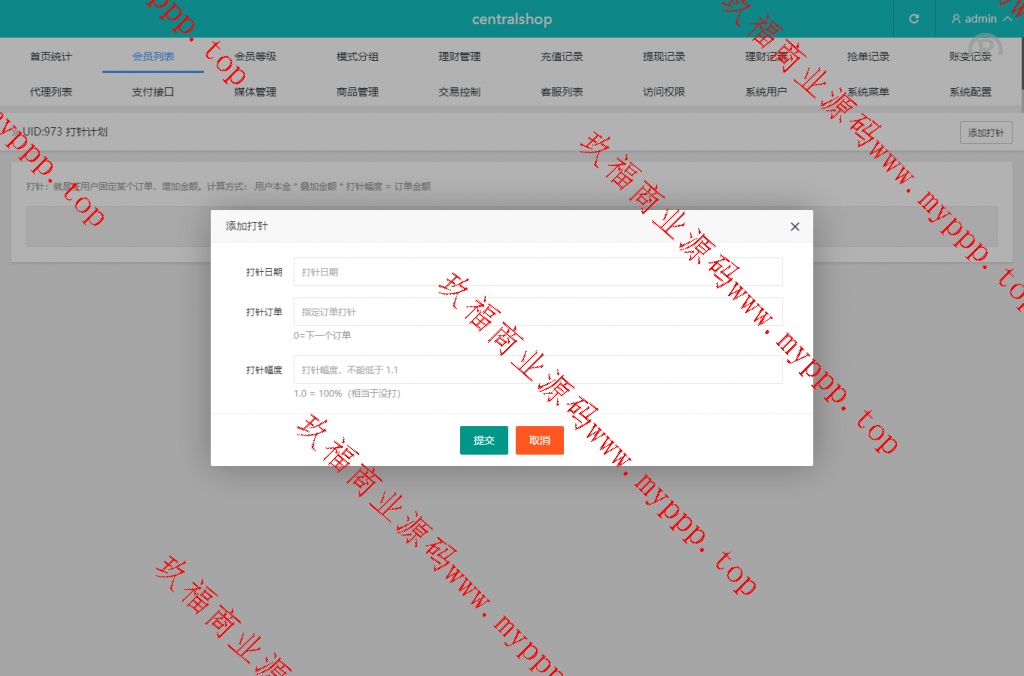Click the 提交 submit button
This screenshot has height=676, width=1024.
[484, 440]
